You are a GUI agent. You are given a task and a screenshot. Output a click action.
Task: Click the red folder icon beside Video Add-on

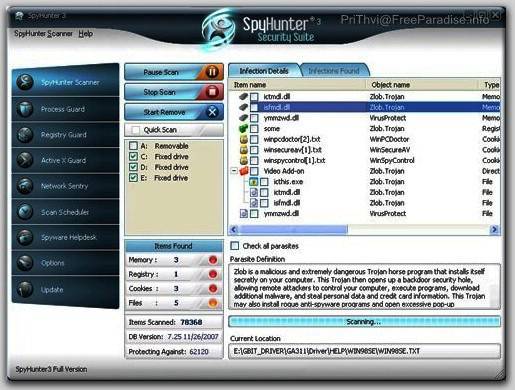click(x=244, y=171)
